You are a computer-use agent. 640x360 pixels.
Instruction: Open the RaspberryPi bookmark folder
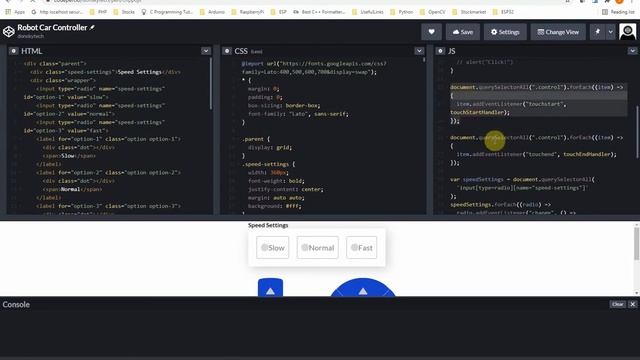[248, 12]
